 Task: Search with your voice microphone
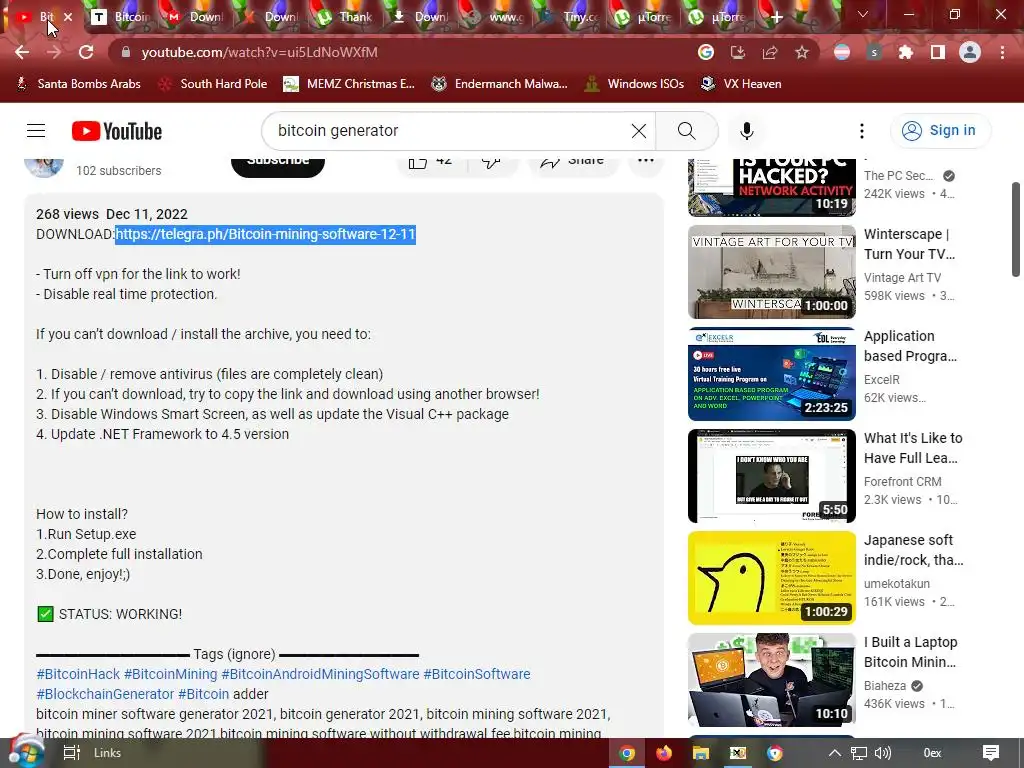(x=746, y=131)
